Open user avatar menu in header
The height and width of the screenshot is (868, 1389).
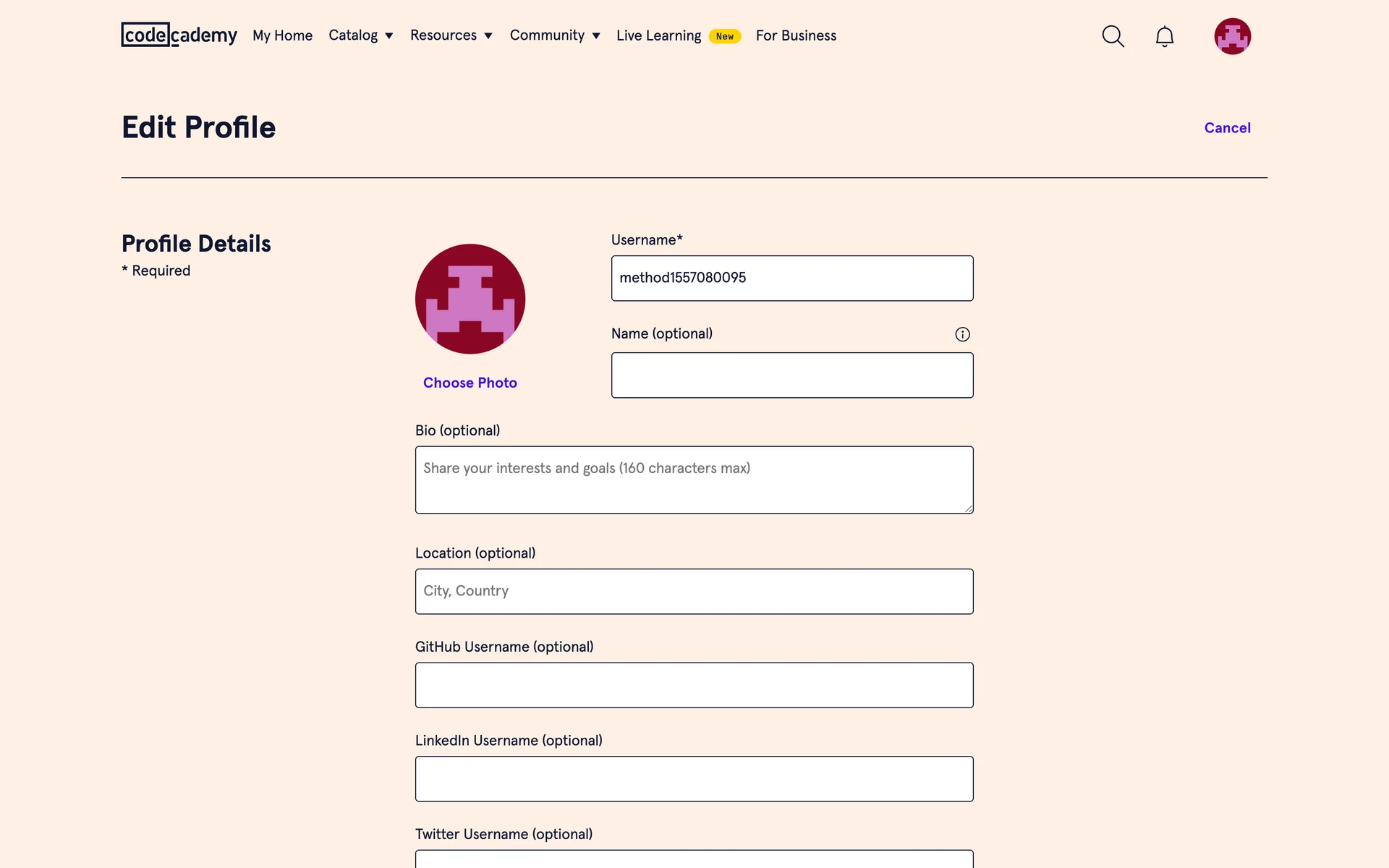click(1232, 36)
